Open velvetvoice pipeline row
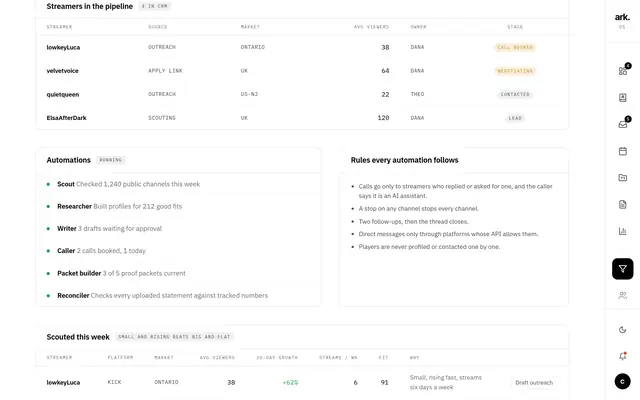Viewport: 640px width, 400px height. 302,71
